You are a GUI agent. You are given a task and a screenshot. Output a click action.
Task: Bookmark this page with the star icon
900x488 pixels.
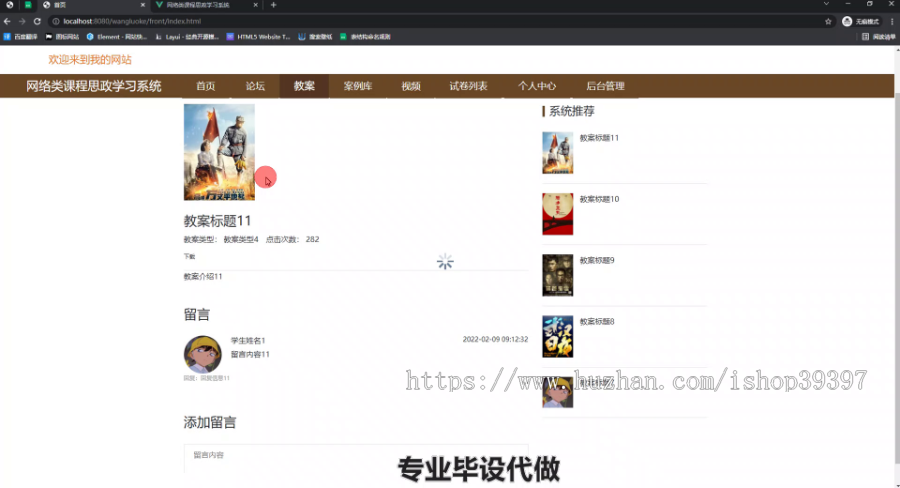coord(828,21)
